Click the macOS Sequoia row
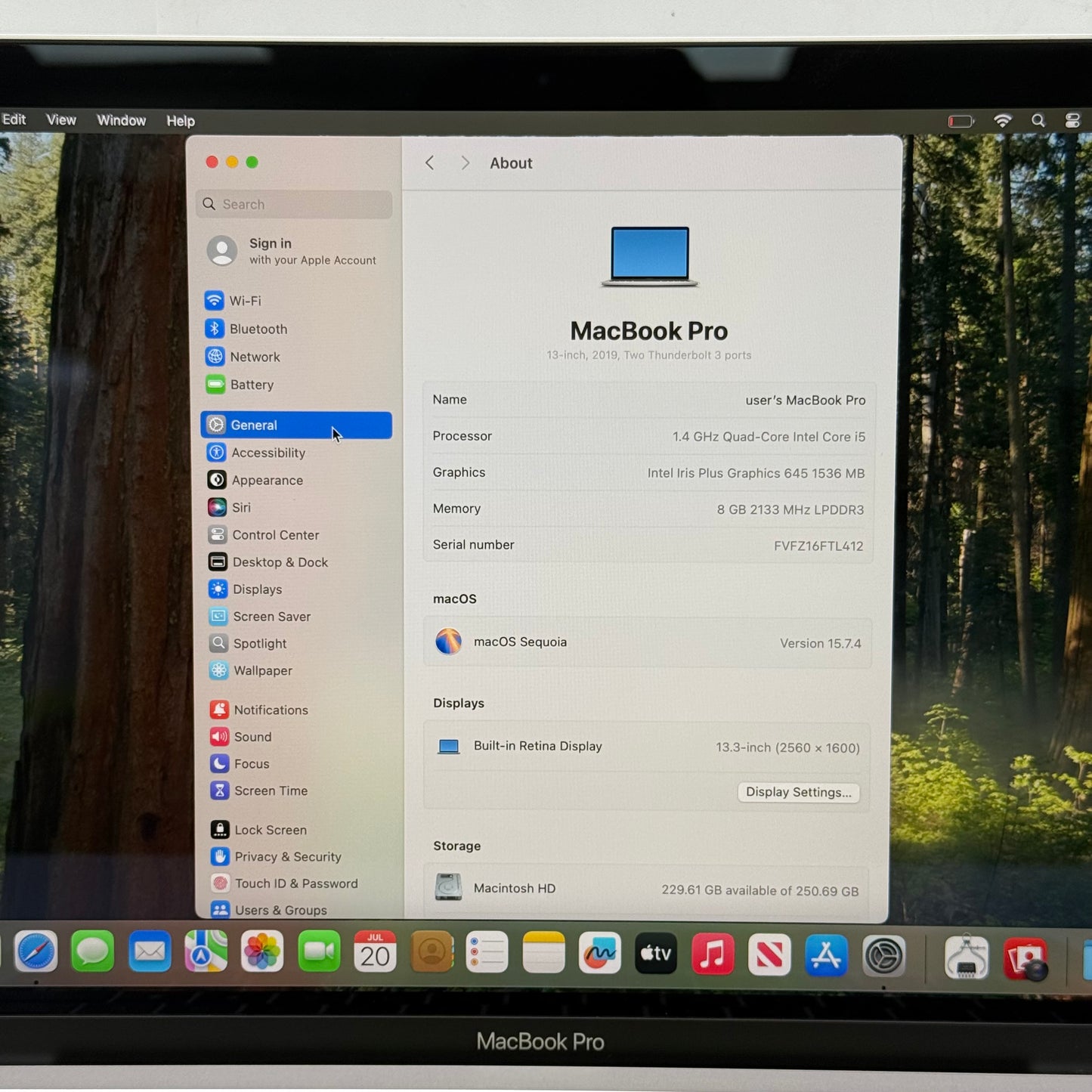The image size is (1092, 1092). 648,642
